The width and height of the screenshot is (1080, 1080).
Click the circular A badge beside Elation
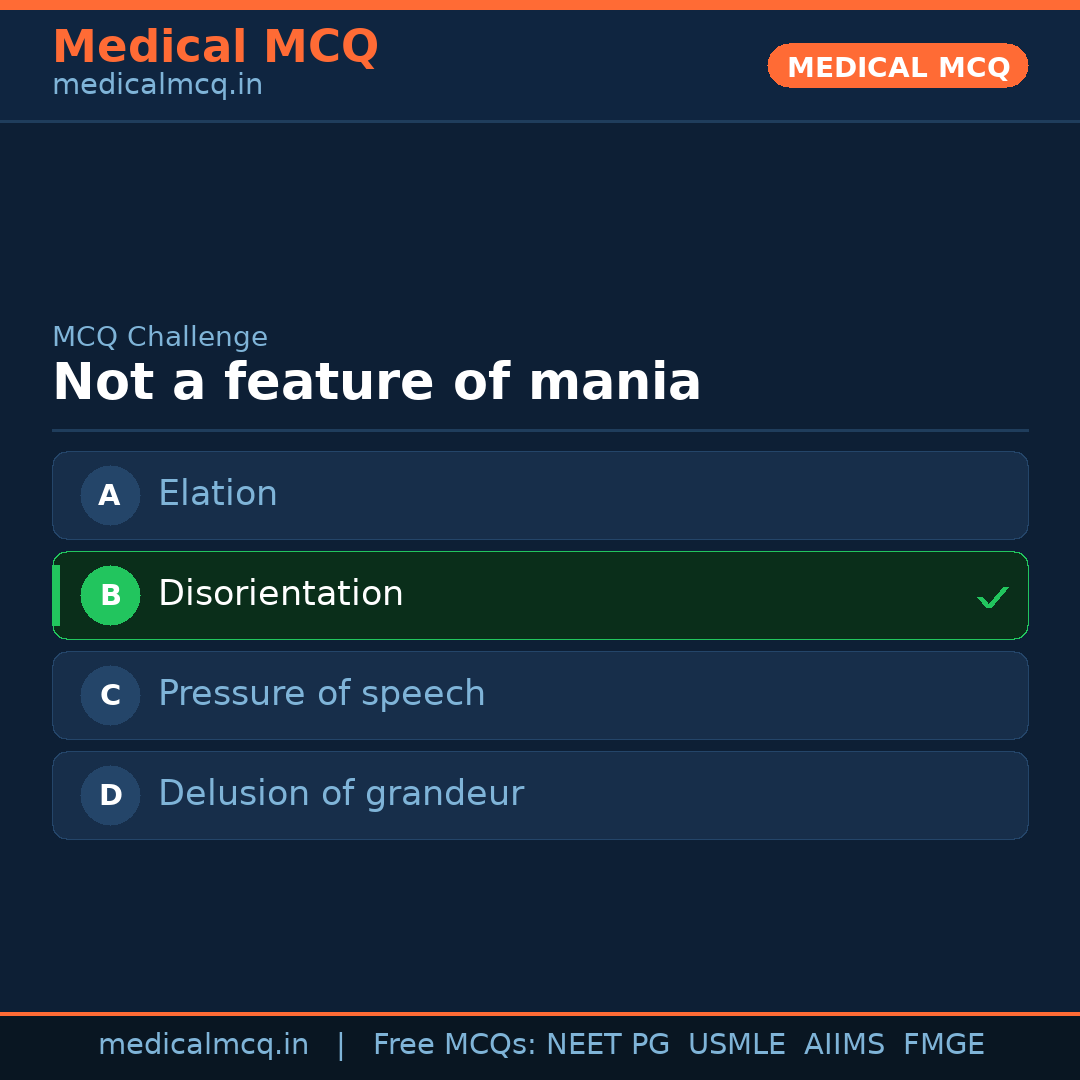coord(110,495)
